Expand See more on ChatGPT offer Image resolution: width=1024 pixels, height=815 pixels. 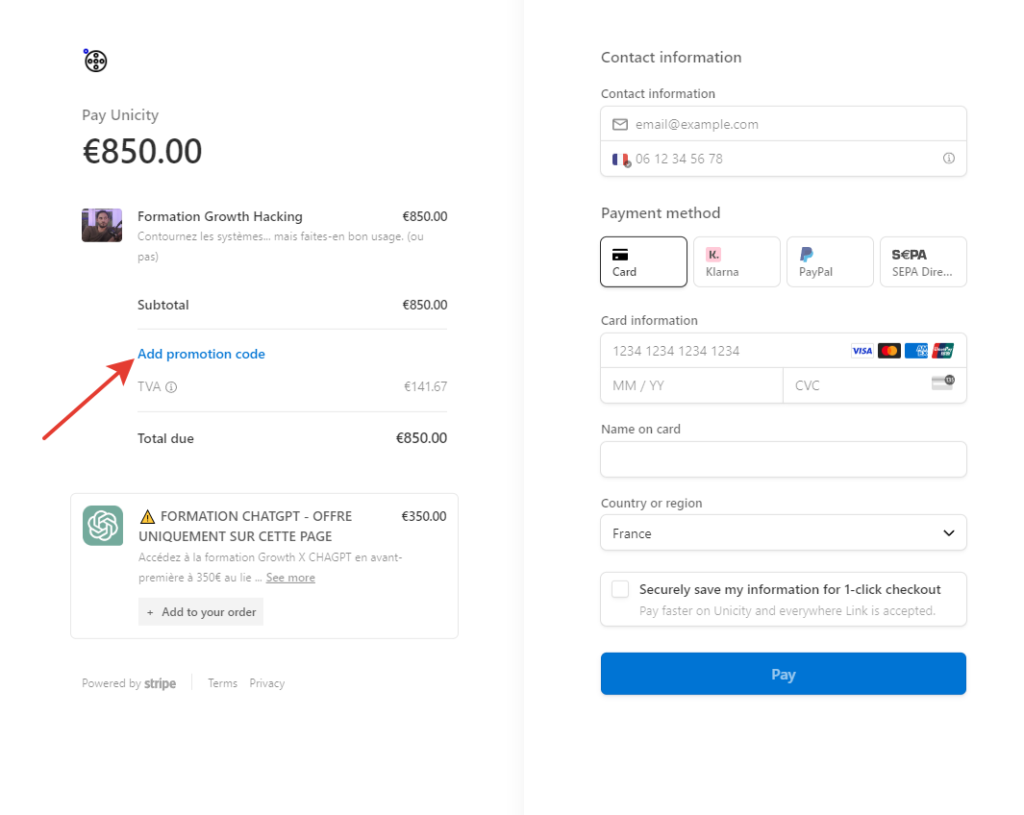point(291,578)
